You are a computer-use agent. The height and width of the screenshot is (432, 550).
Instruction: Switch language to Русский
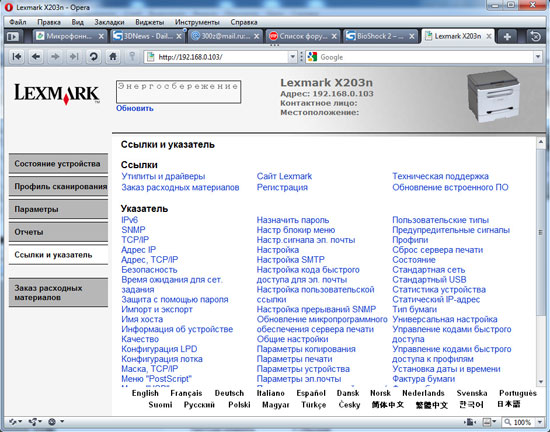pyautogui.click(x=199, y=405)
